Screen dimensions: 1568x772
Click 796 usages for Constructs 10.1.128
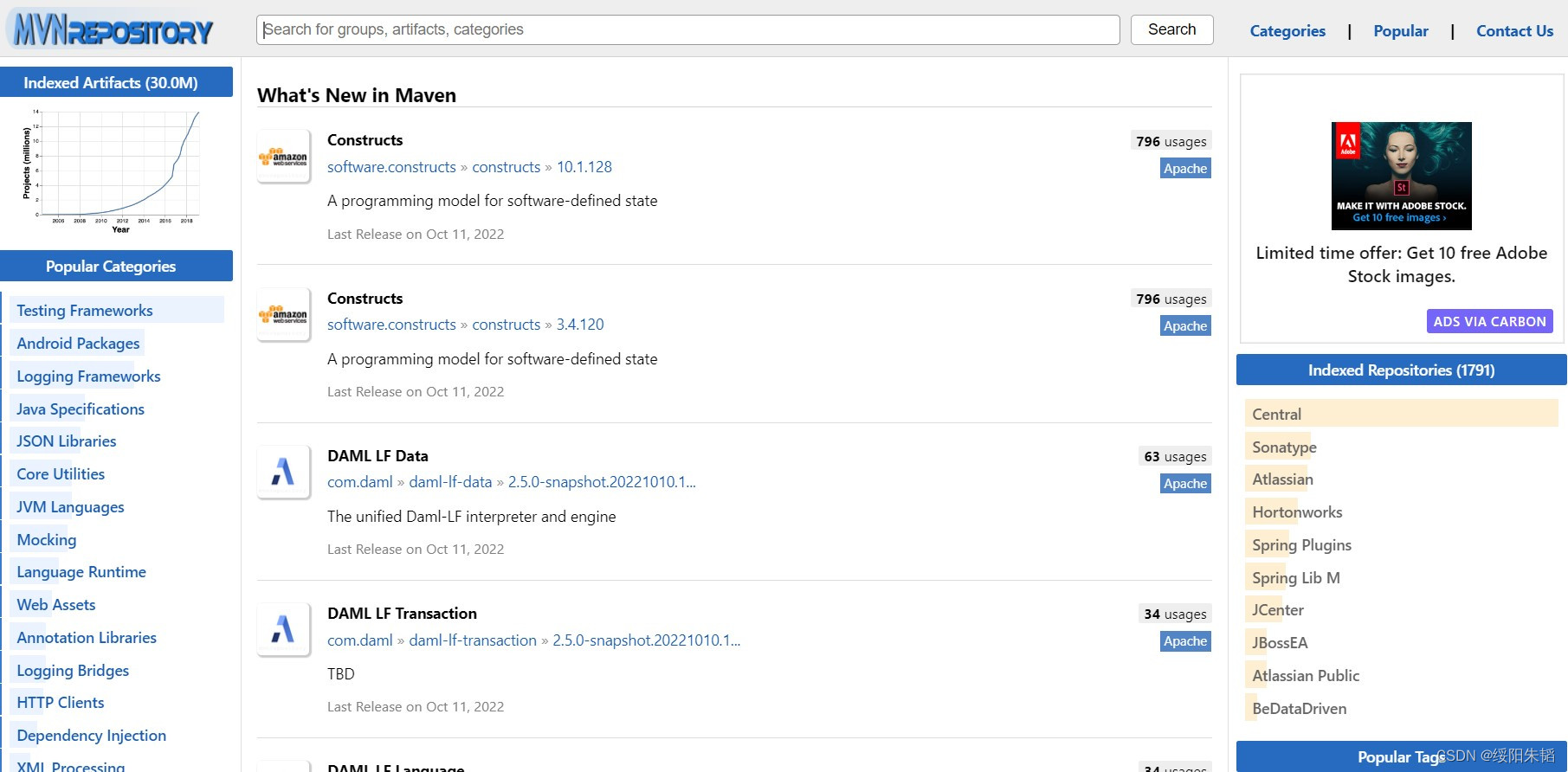pos(1171,141)
